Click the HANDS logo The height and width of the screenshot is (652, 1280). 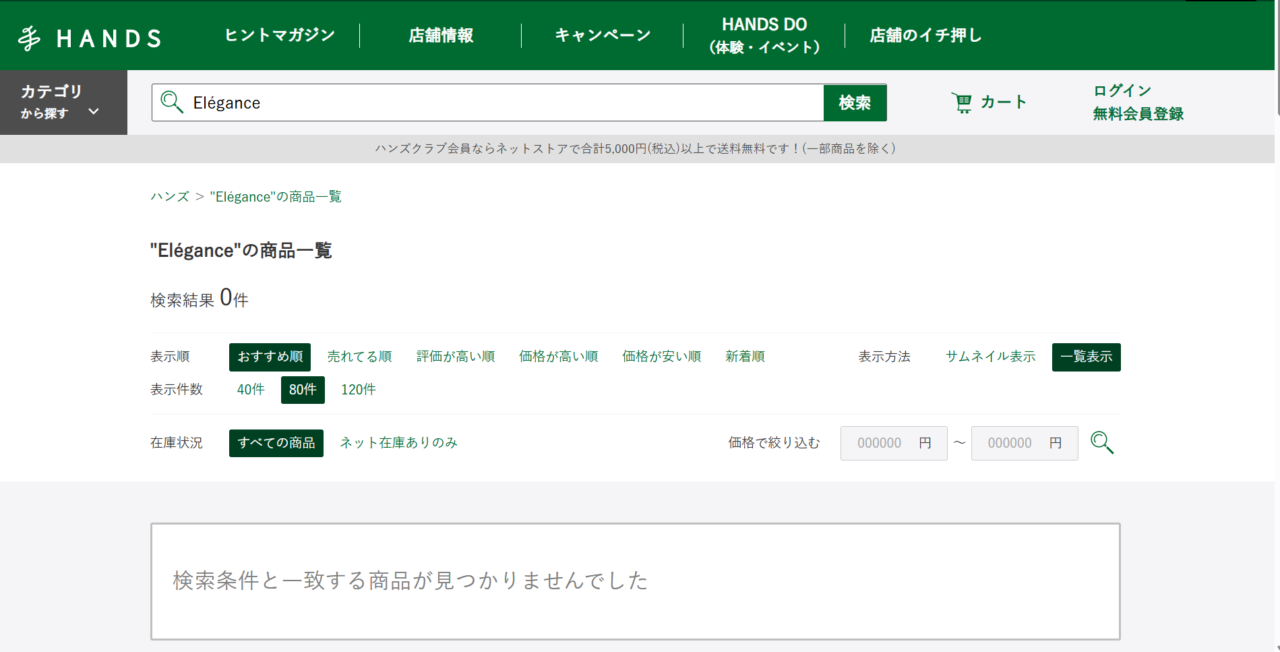click(89, 38)
